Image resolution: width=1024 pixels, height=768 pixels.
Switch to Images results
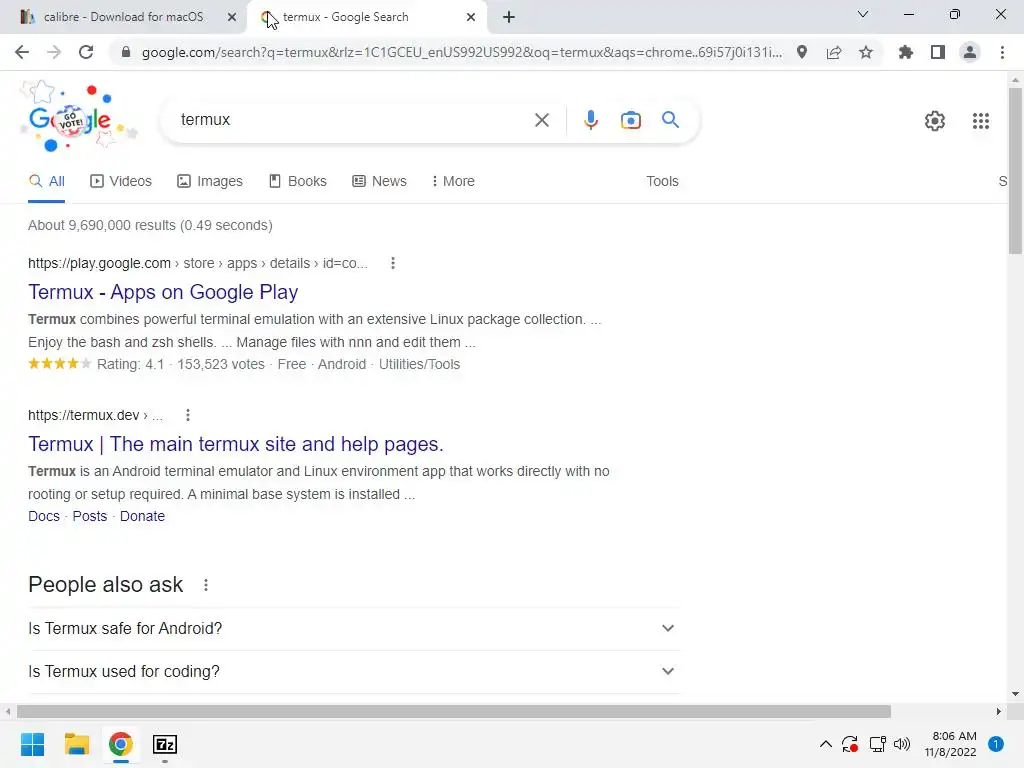(x=210, y=181)
